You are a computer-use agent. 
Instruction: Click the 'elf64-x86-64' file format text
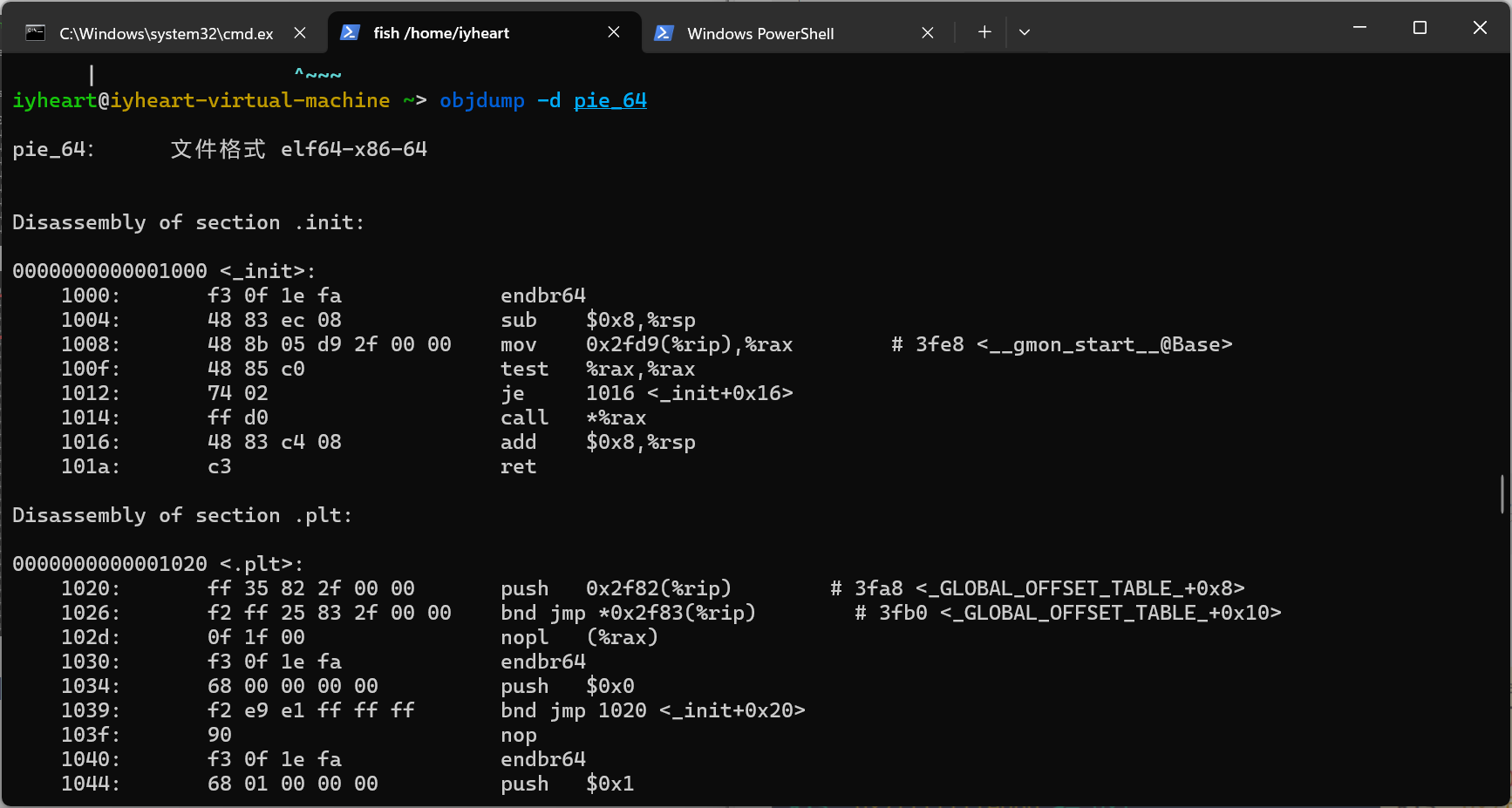click(354, 149)
